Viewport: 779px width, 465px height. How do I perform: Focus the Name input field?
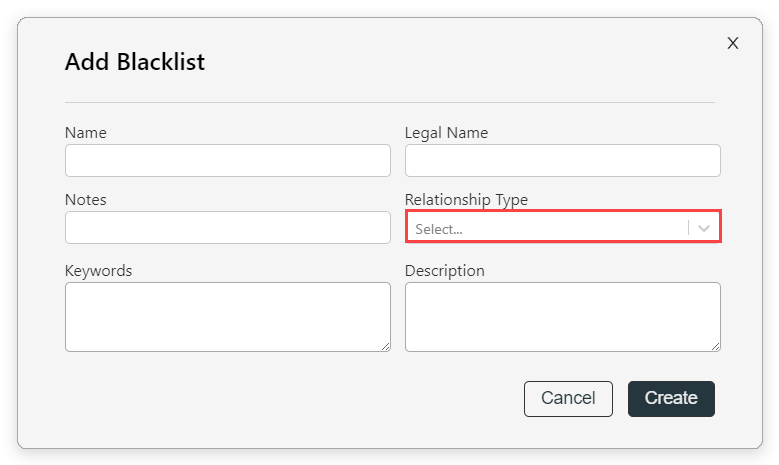tap(228, 160)
